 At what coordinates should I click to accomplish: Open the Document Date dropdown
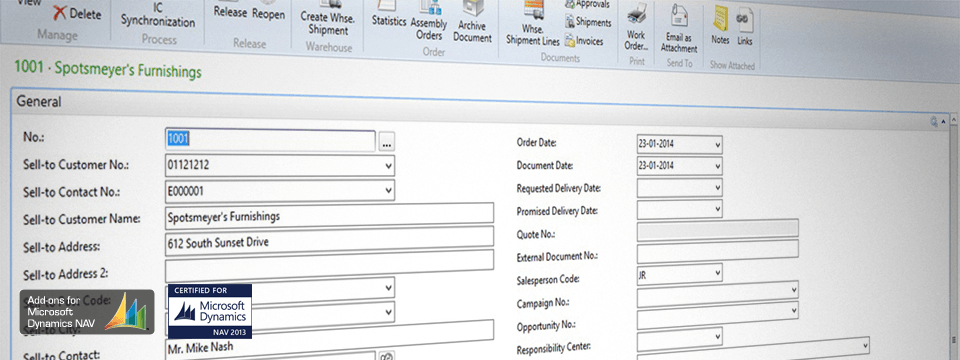(x=718, y=166)
